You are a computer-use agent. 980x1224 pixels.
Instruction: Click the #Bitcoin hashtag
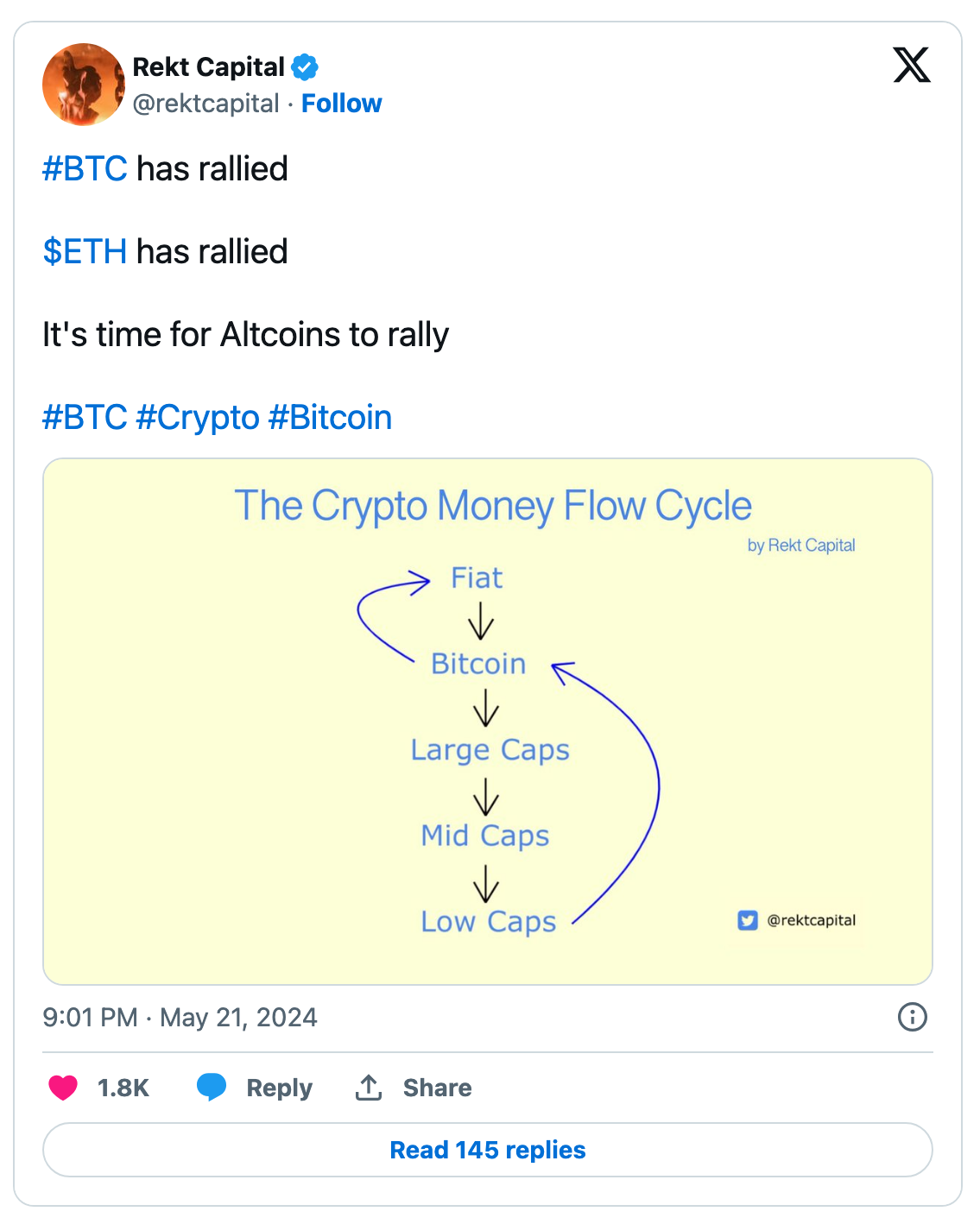(x=332, y=417)
